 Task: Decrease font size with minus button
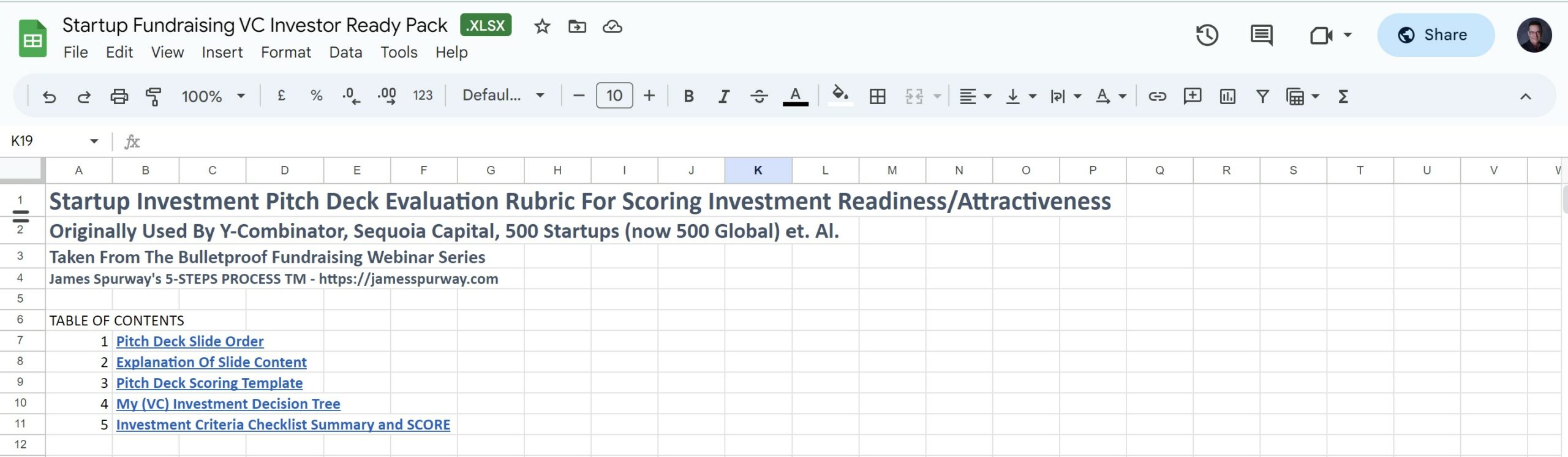click(x=579, y=96)
